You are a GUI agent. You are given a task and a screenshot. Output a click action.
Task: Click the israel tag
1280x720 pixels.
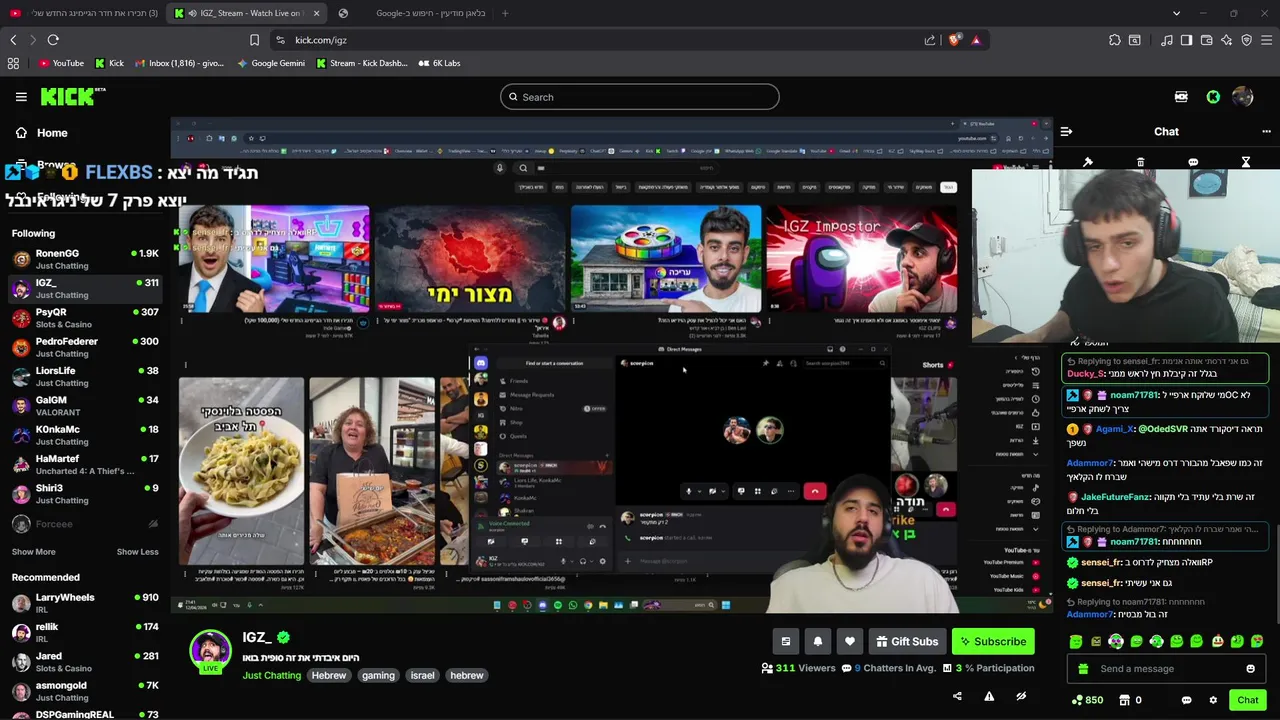pyautogui.click(x=423, y=675)
